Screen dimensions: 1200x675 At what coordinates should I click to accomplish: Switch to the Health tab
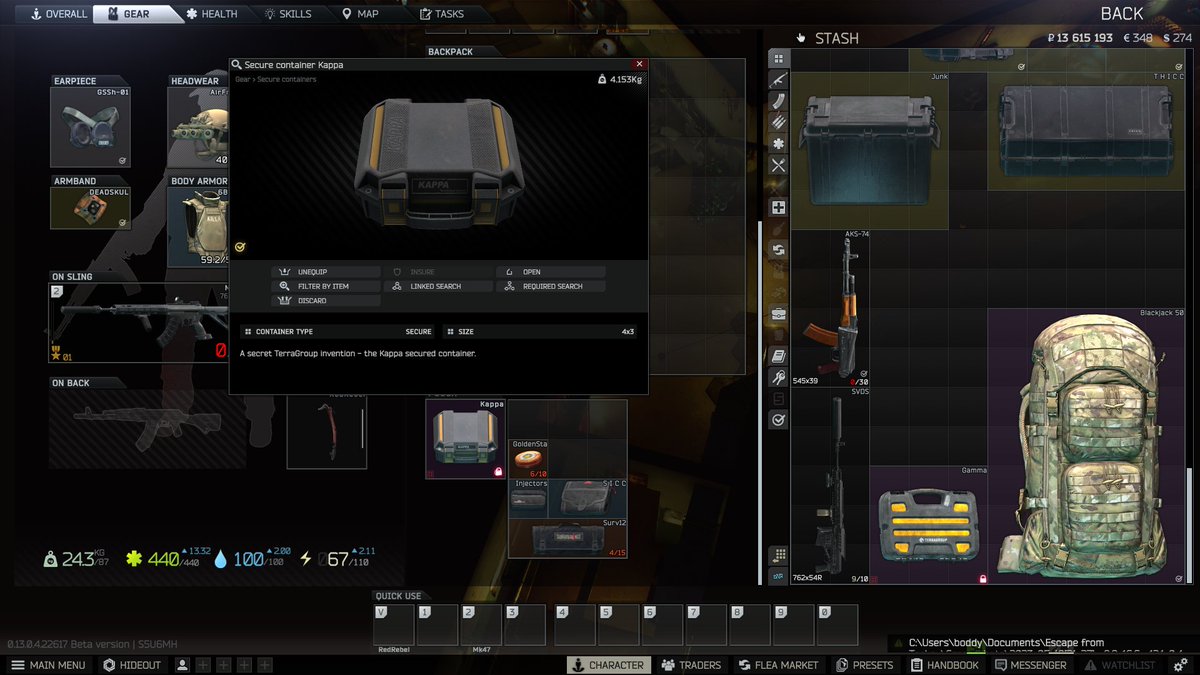(x=212, y=14)
